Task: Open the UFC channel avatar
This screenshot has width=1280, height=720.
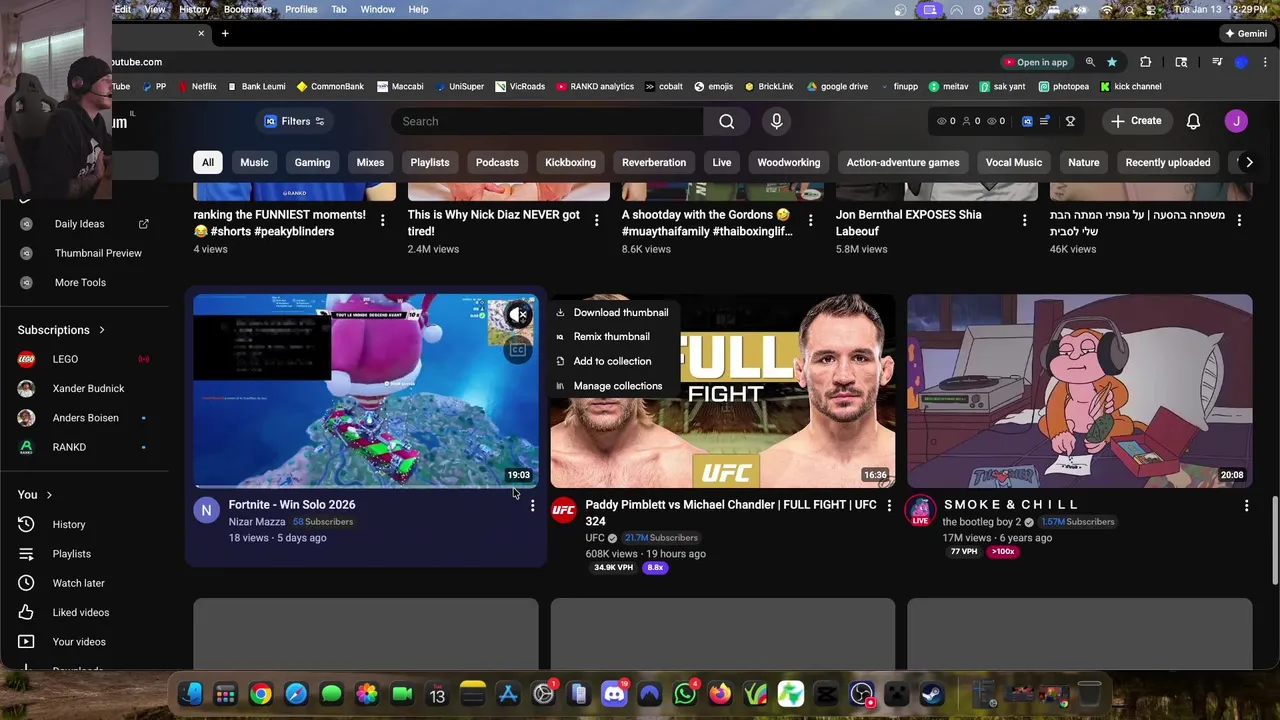Action: 564,510
